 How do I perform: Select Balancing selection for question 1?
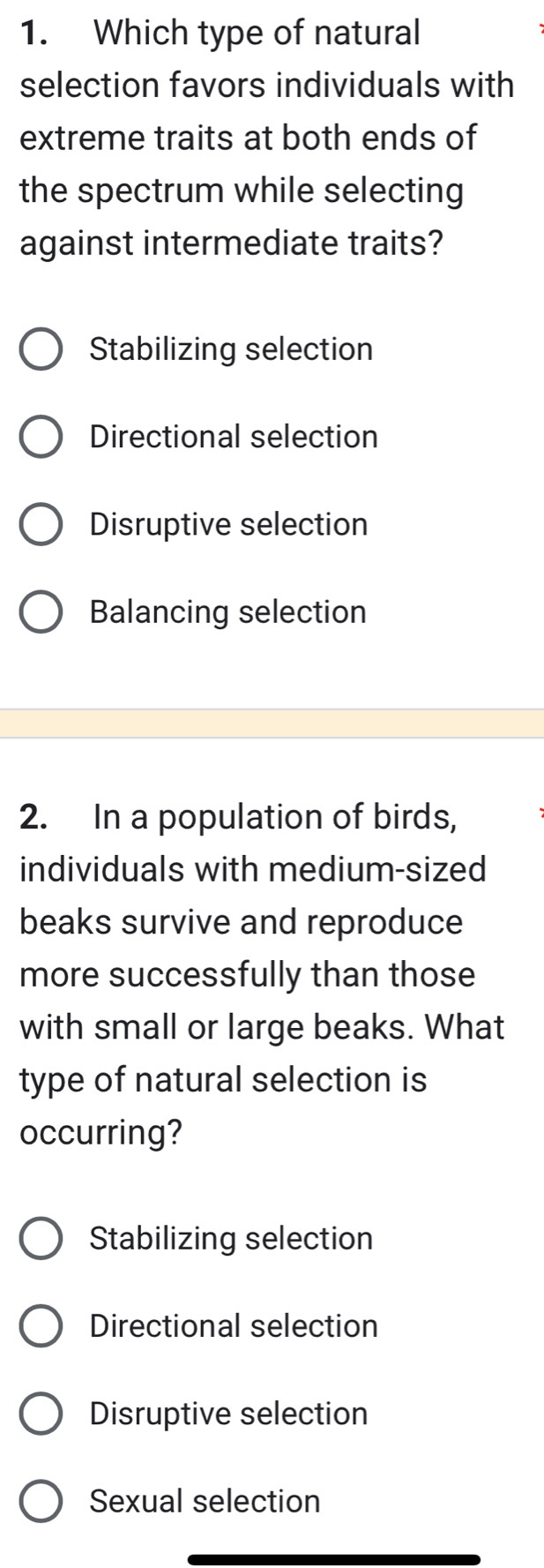[41, 611]
